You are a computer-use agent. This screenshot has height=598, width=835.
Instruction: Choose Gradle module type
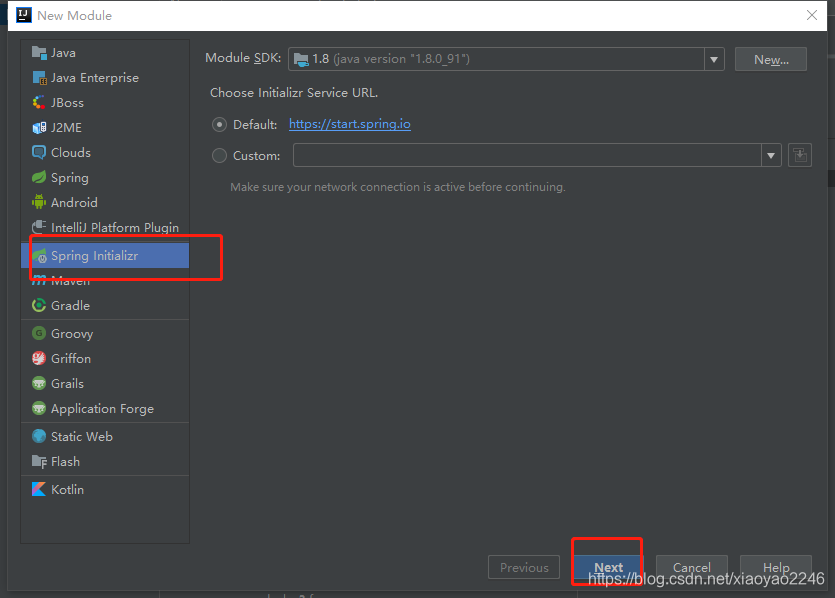tap(105, 306)
